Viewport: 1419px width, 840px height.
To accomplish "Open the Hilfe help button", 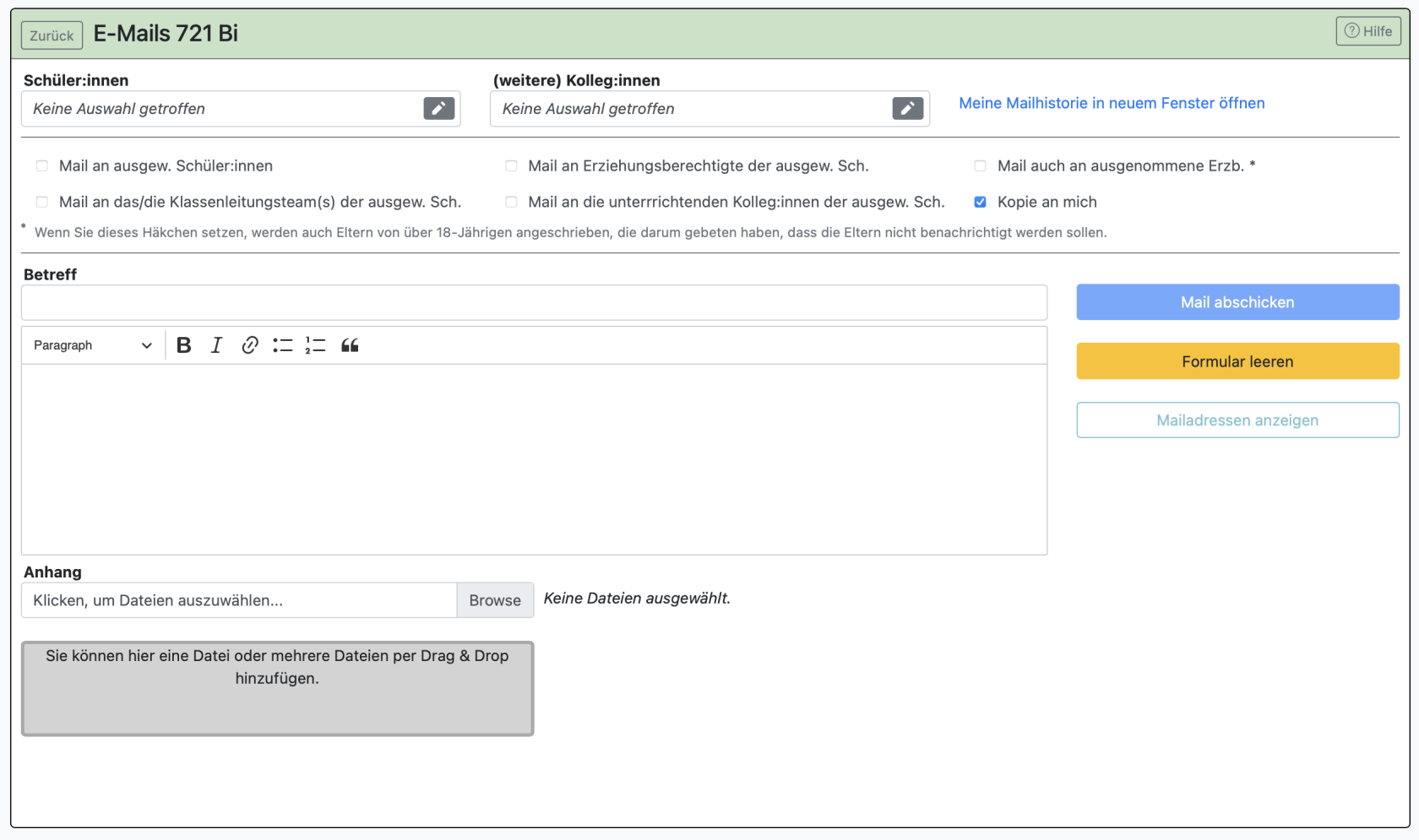I will pos(1368,31).
